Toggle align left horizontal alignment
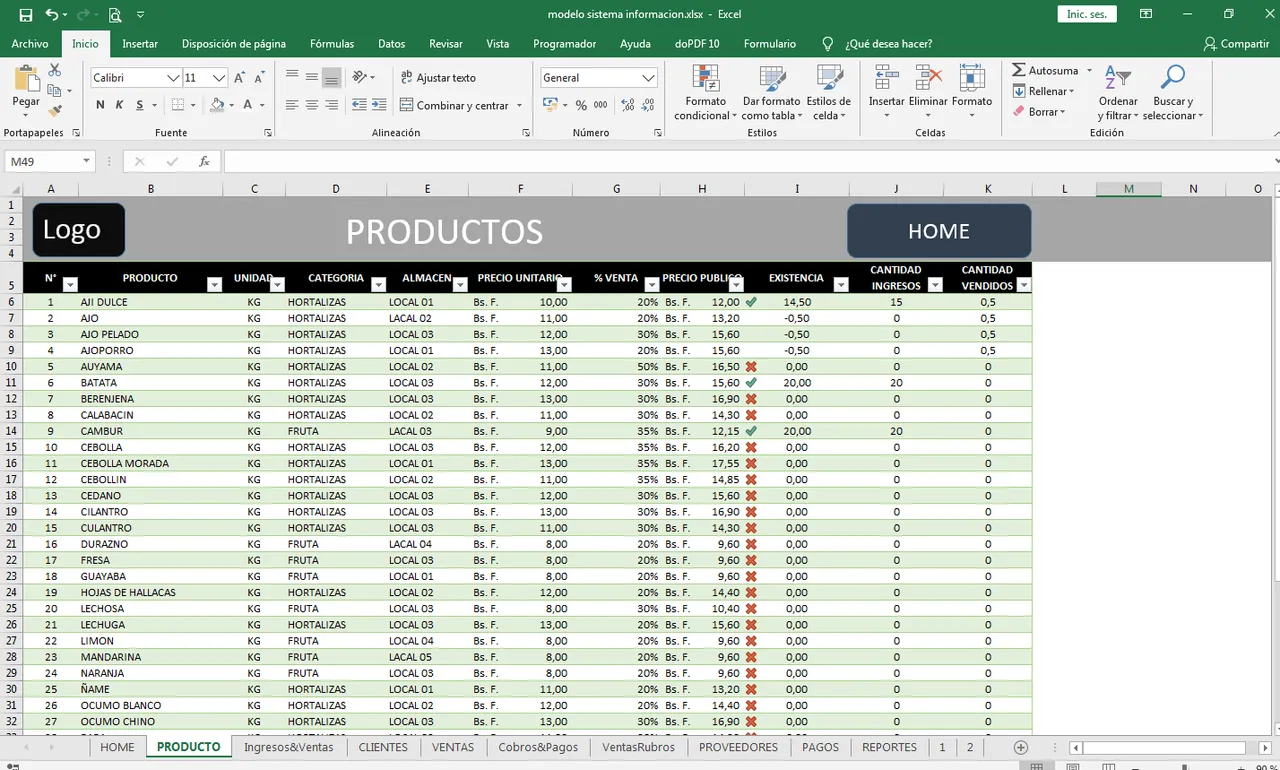This screenshot has width=1280, height=770. 292,105
